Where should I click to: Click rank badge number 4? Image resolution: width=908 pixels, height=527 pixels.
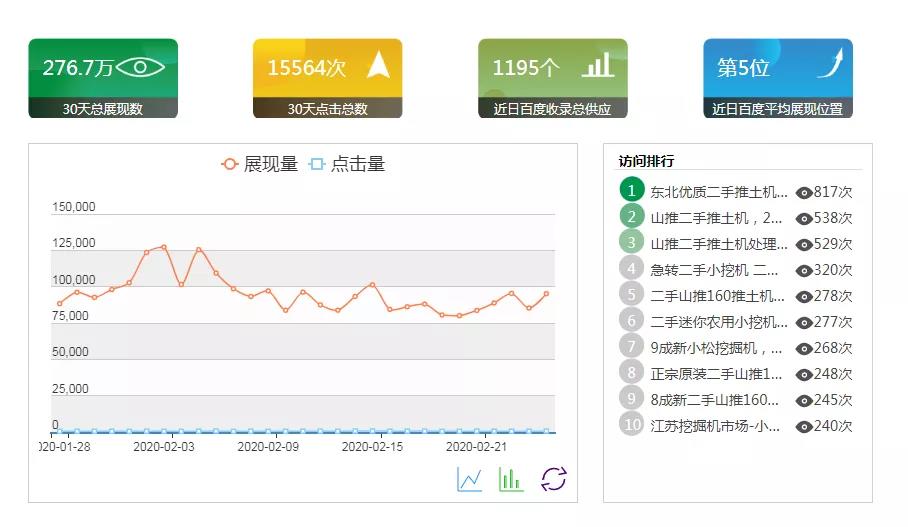coord(632,268)
